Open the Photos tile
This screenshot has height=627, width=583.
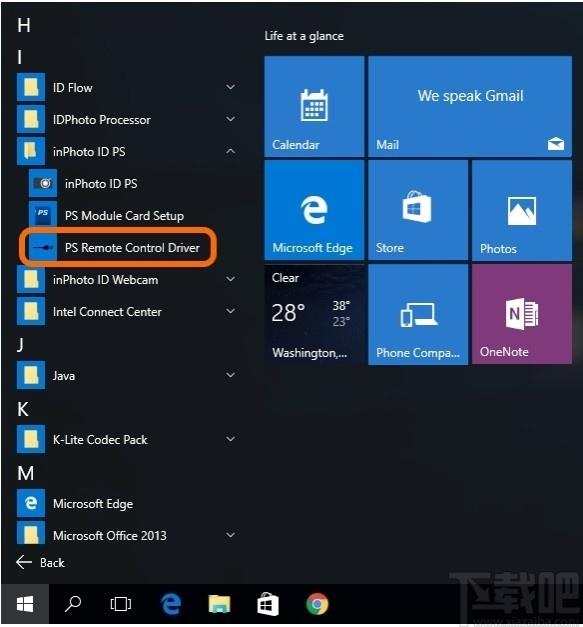pos(522,210)
